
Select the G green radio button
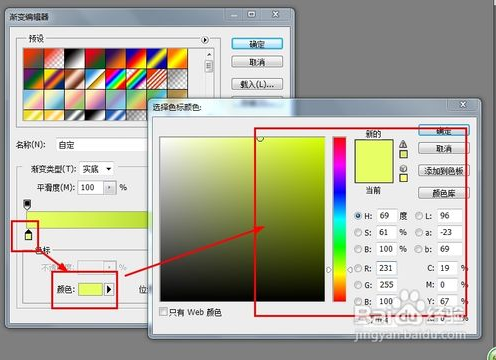click(358, 285)
